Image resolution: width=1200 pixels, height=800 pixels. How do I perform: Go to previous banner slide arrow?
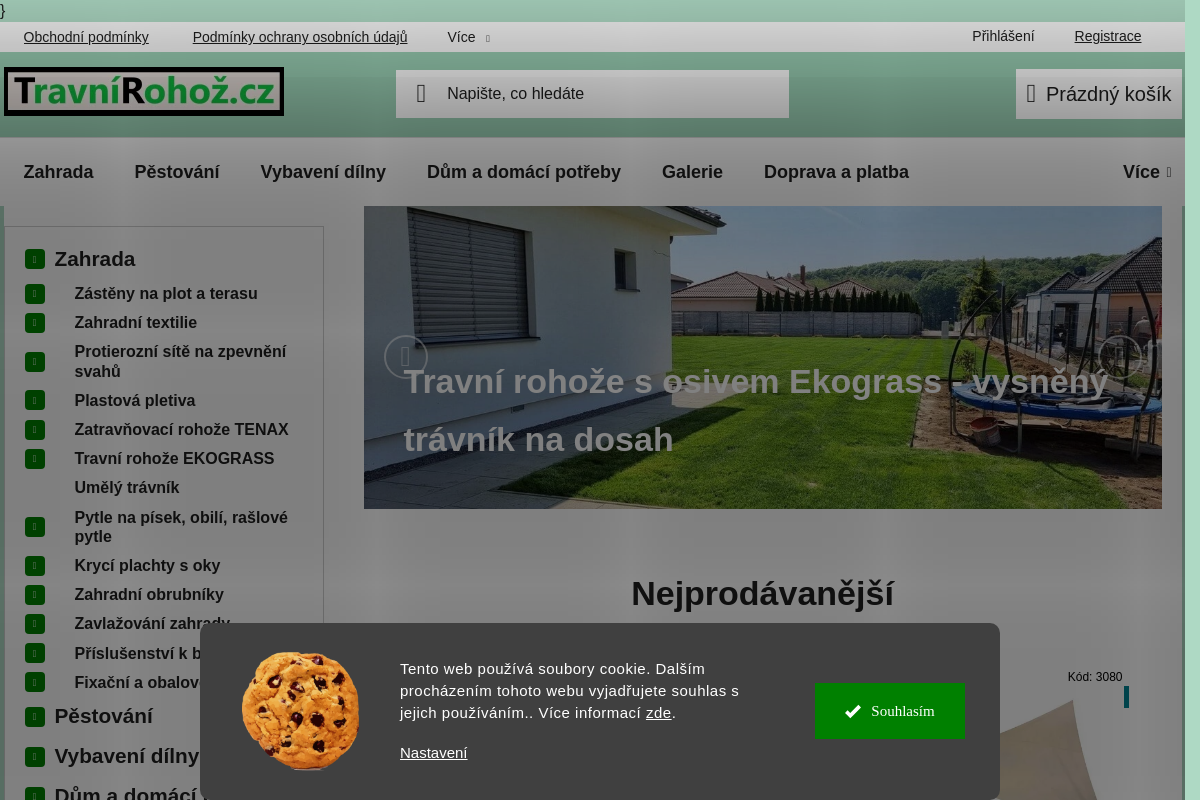[406, 357]
